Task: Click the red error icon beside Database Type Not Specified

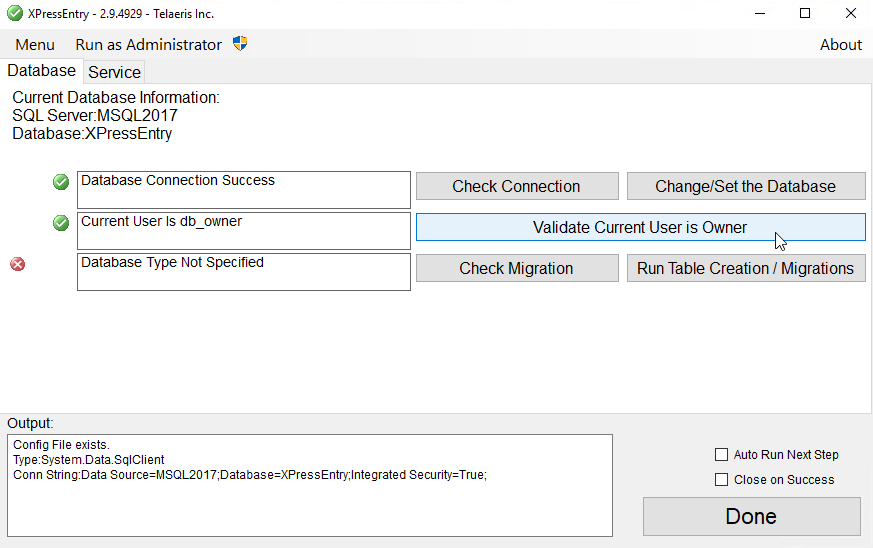Action: tap(18, 264)
